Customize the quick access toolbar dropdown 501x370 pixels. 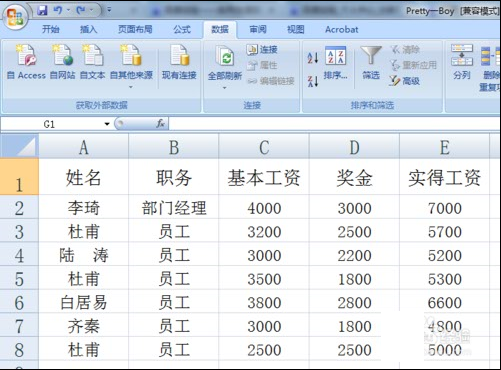[x=109, y=10]
